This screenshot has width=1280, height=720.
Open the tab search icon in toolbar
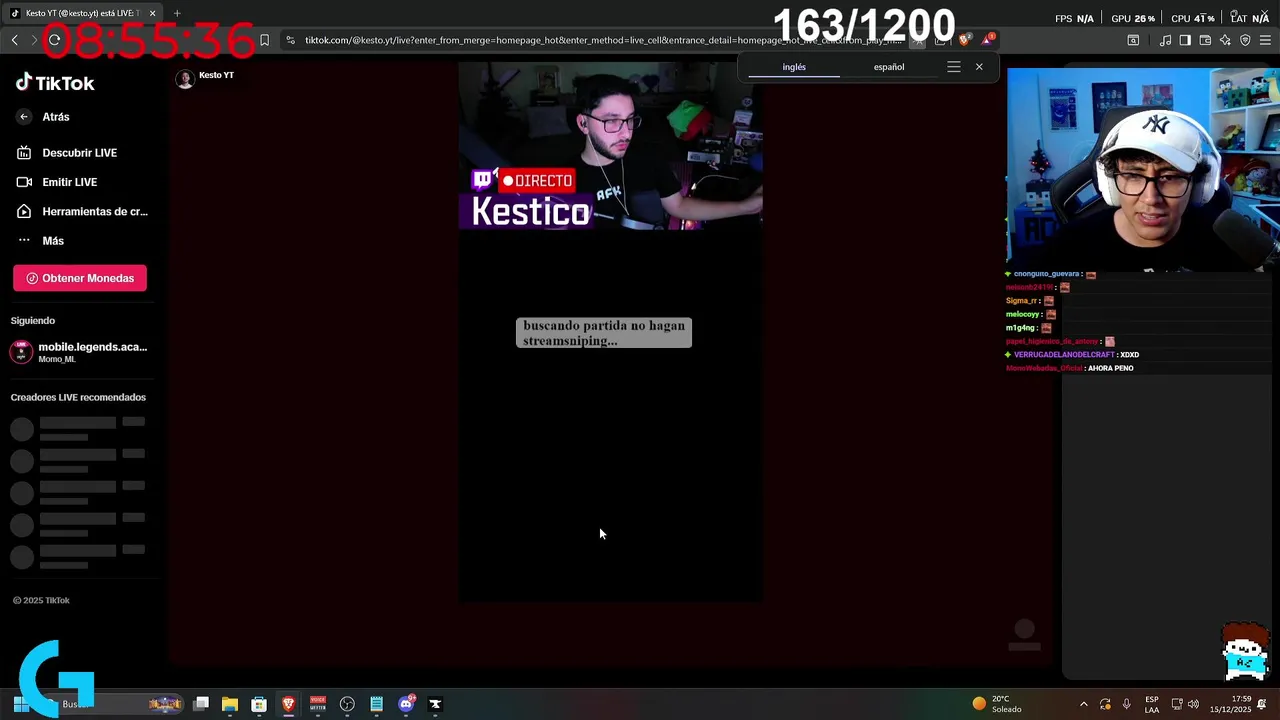tap(1133, 40)
